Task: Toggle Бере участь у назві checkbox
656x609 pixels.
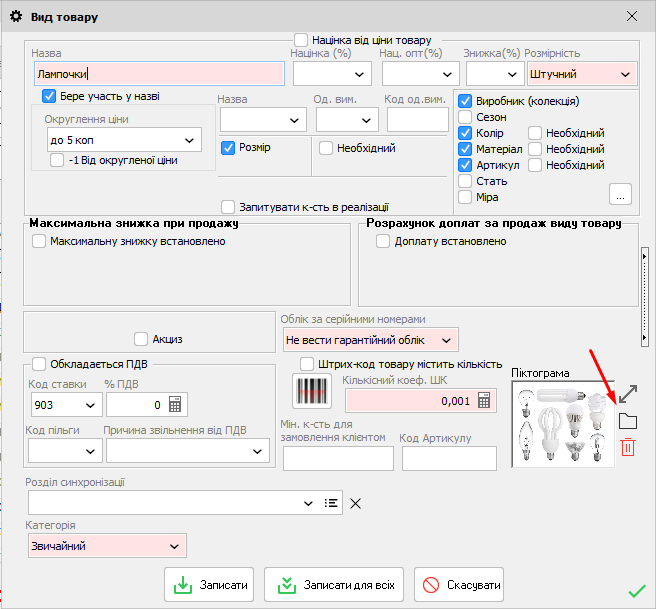Action: (49, 96)
